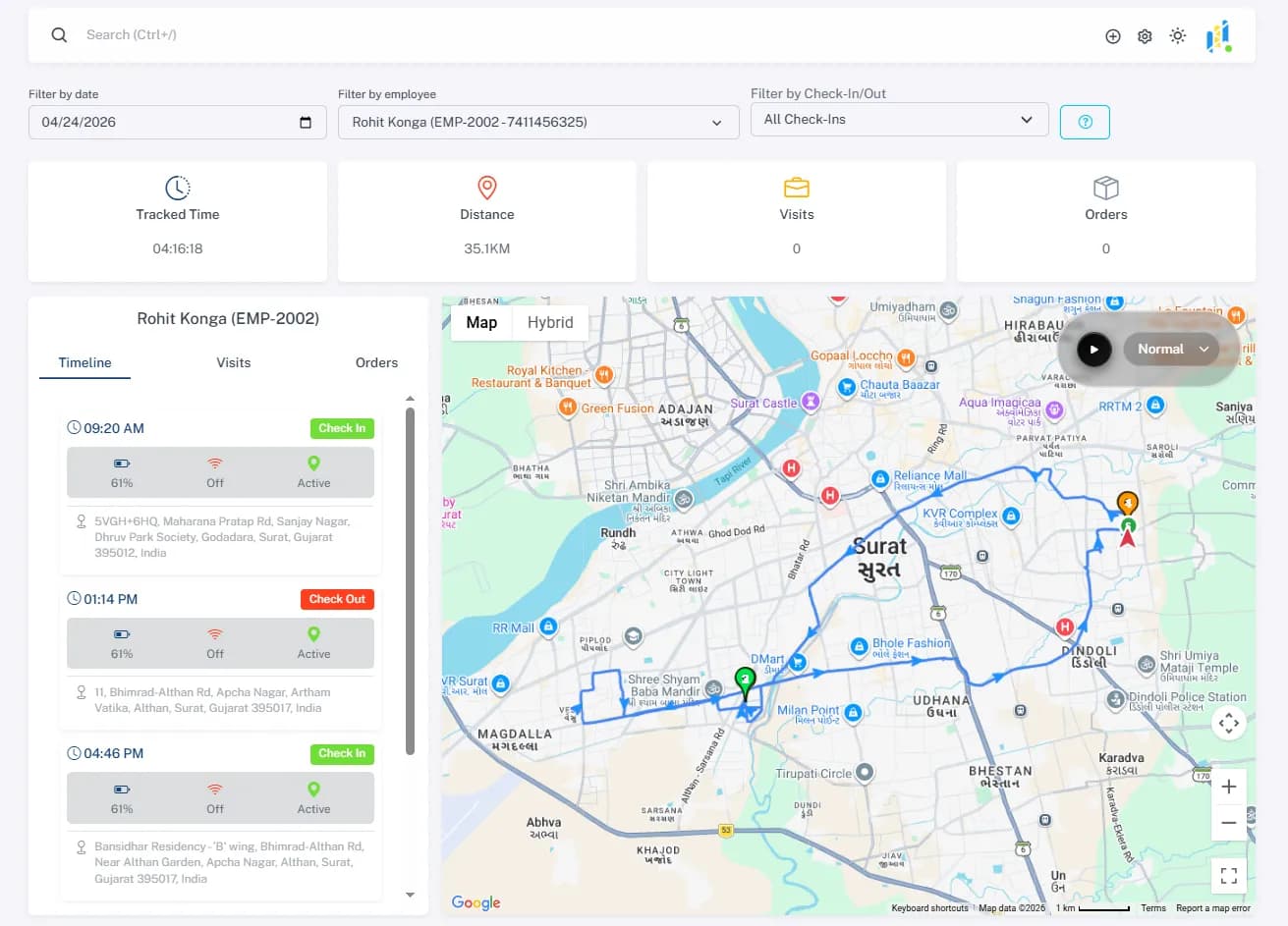Viewport: 1288px width, 926px height.
Task: Click the green start marker on map
Action: 746,681
